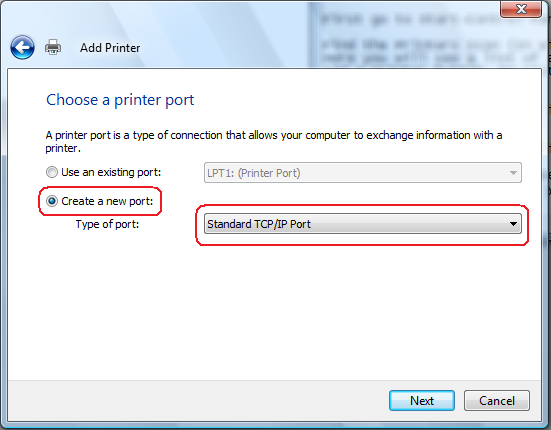The image size is (551, 430).
Task: Select the 'Use an existing port' radio button
Action: pos(52,172)
